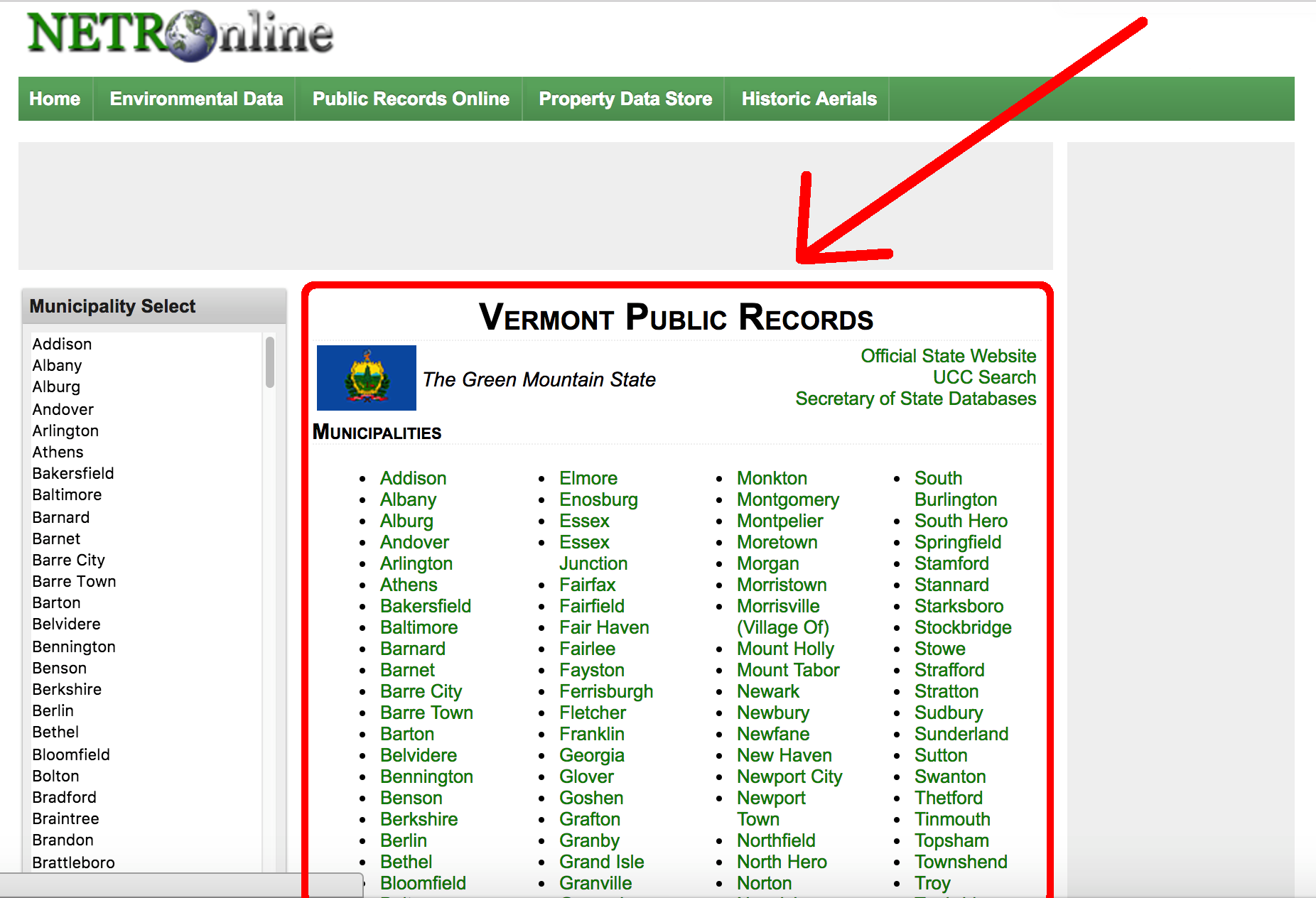1316x898 pixels.
Task: Open South Burlington public records
Action: click(956, 489)
